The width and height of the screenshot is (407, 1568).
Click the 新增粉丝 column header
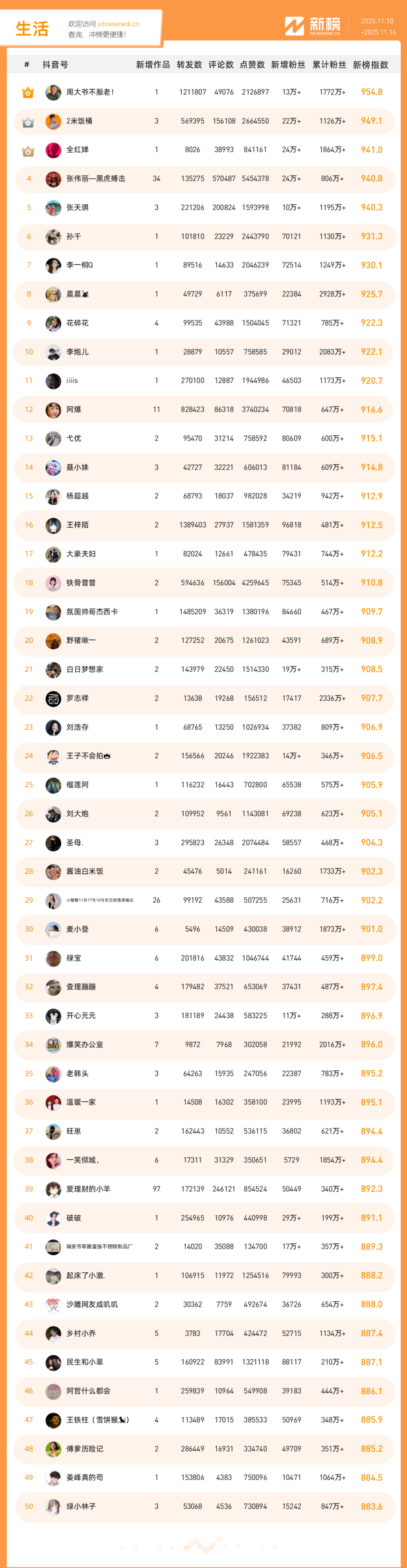tap(288, 65)
